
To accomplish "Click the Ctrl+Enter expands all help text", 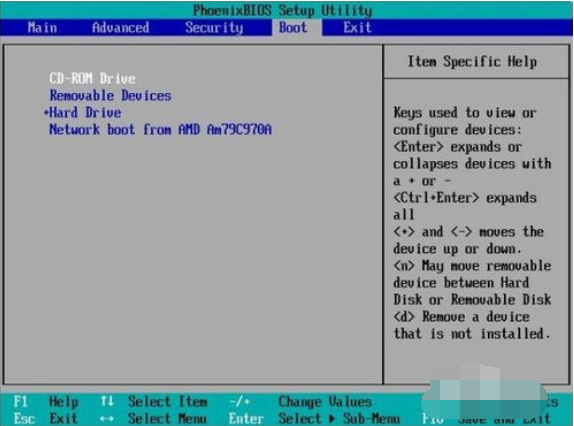I will pyautogui.click(x=465, y=206).
